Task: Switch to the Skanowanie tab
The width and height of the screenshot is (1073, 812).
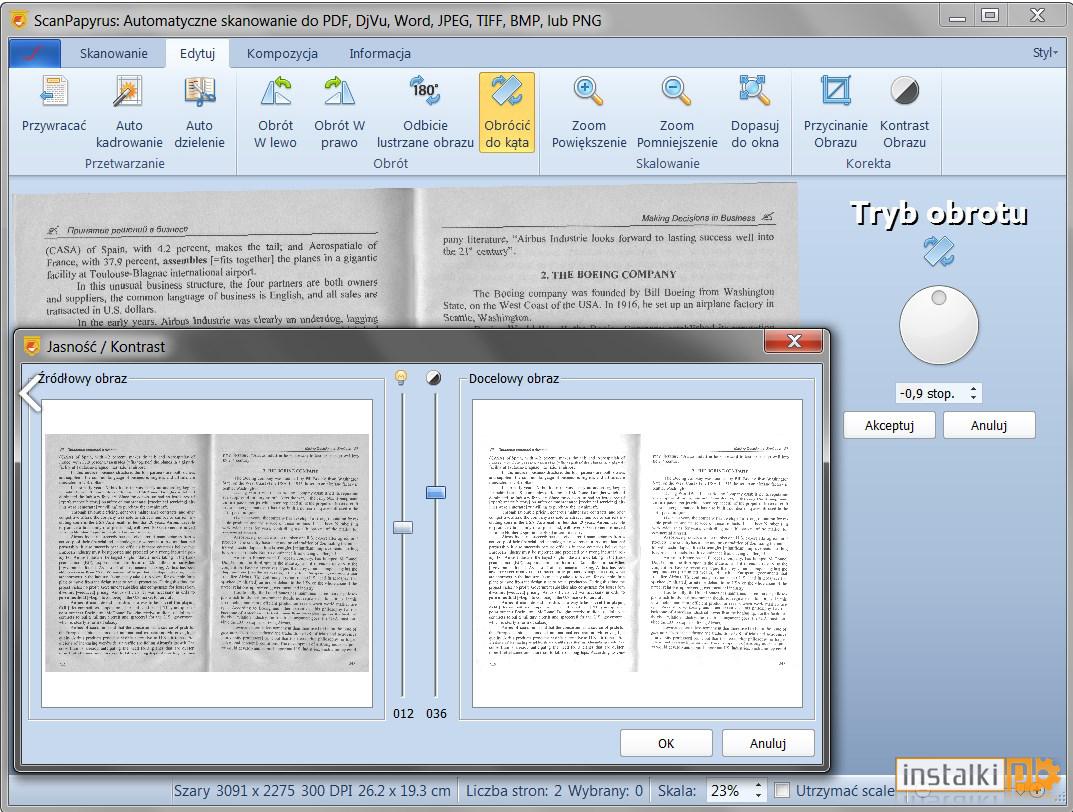Action: (114, 53)
